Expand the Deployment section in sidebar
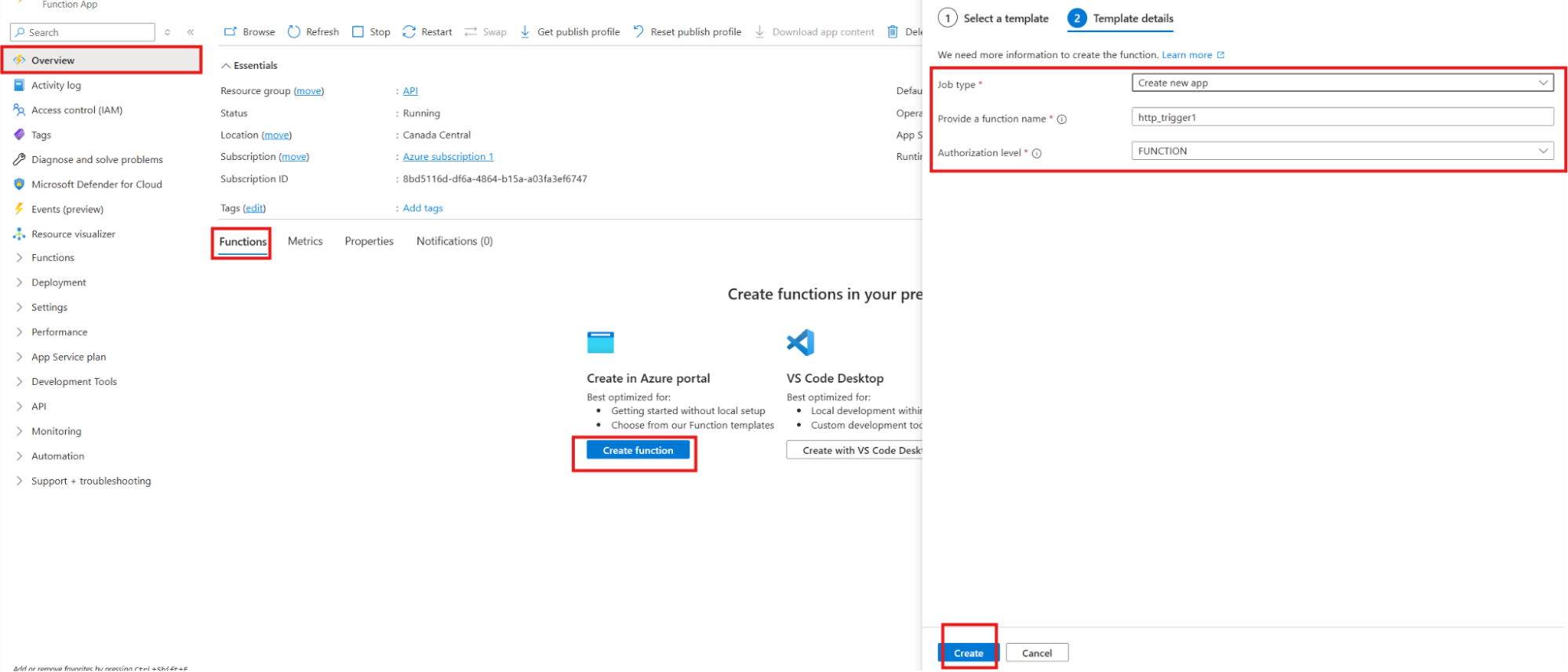The image size is (1568, 672). coord(20,282)
